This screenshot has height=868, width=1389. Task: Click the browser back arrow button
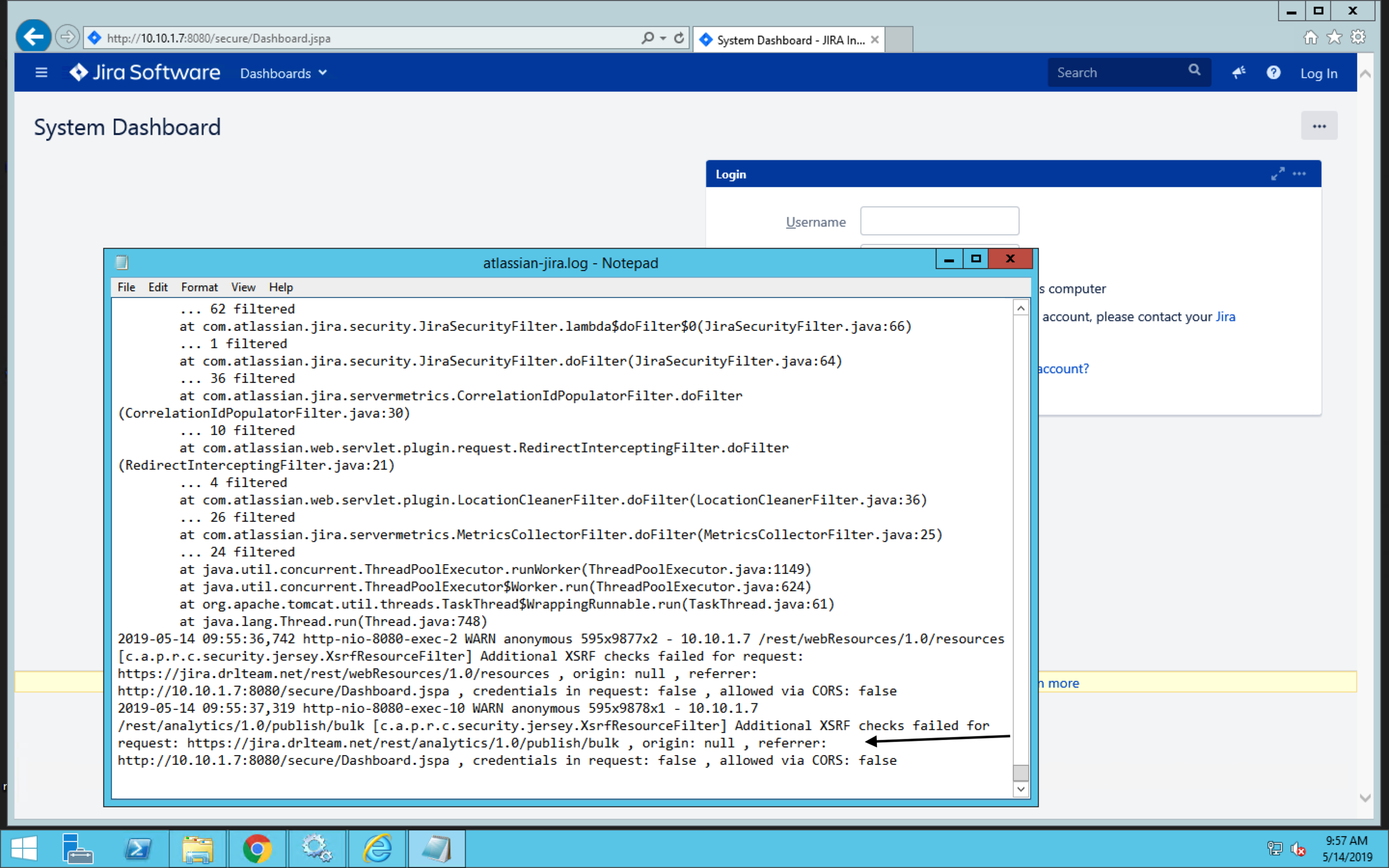pos(34,37)
